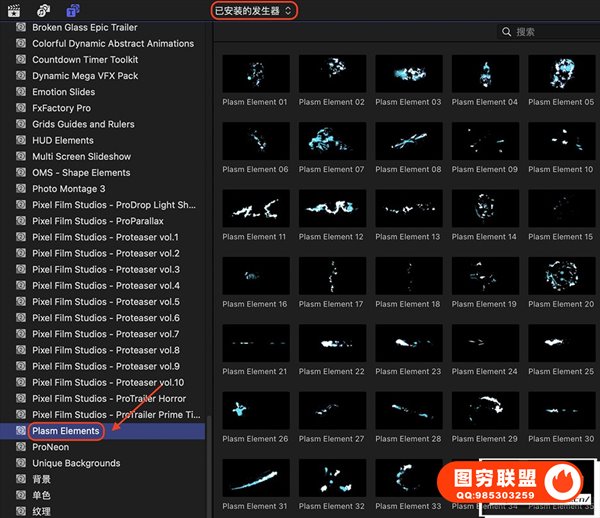Screen dimensions: 600x518
Task: Select the Plasm Element 01 thumbnail
Action: [255, 75]
